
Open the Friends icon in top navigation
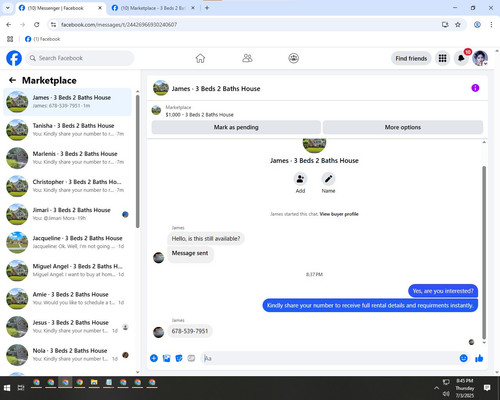pos(247,58)
